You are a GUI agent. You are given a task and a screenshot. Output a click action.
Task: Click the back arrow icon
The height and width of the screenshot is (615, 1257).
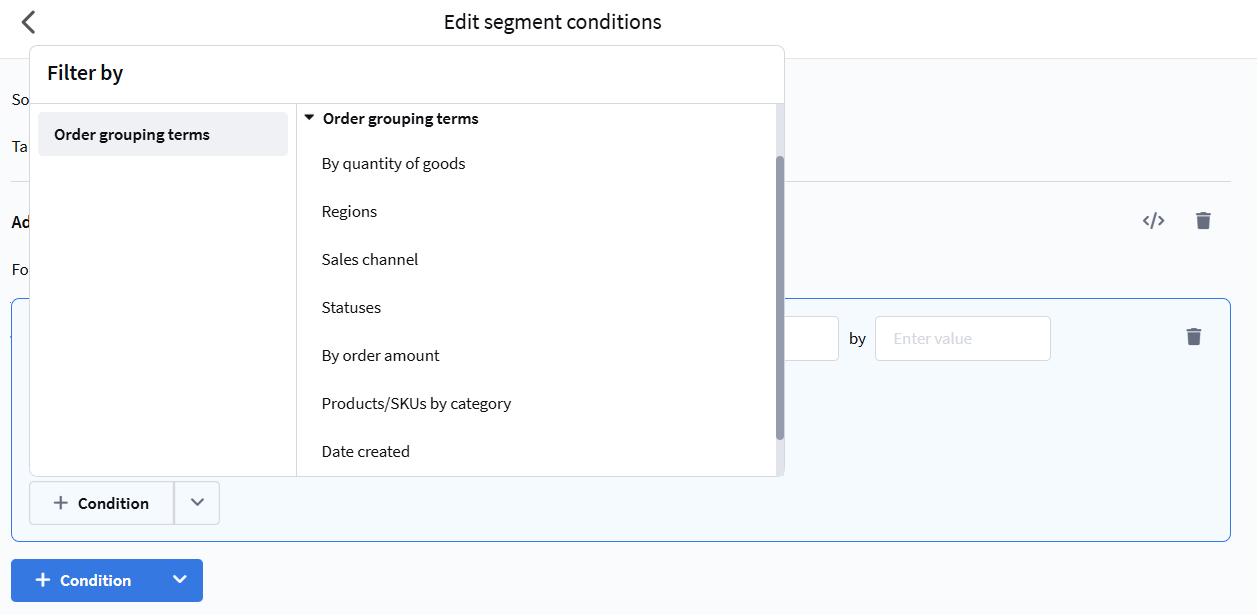pos(28,22)
